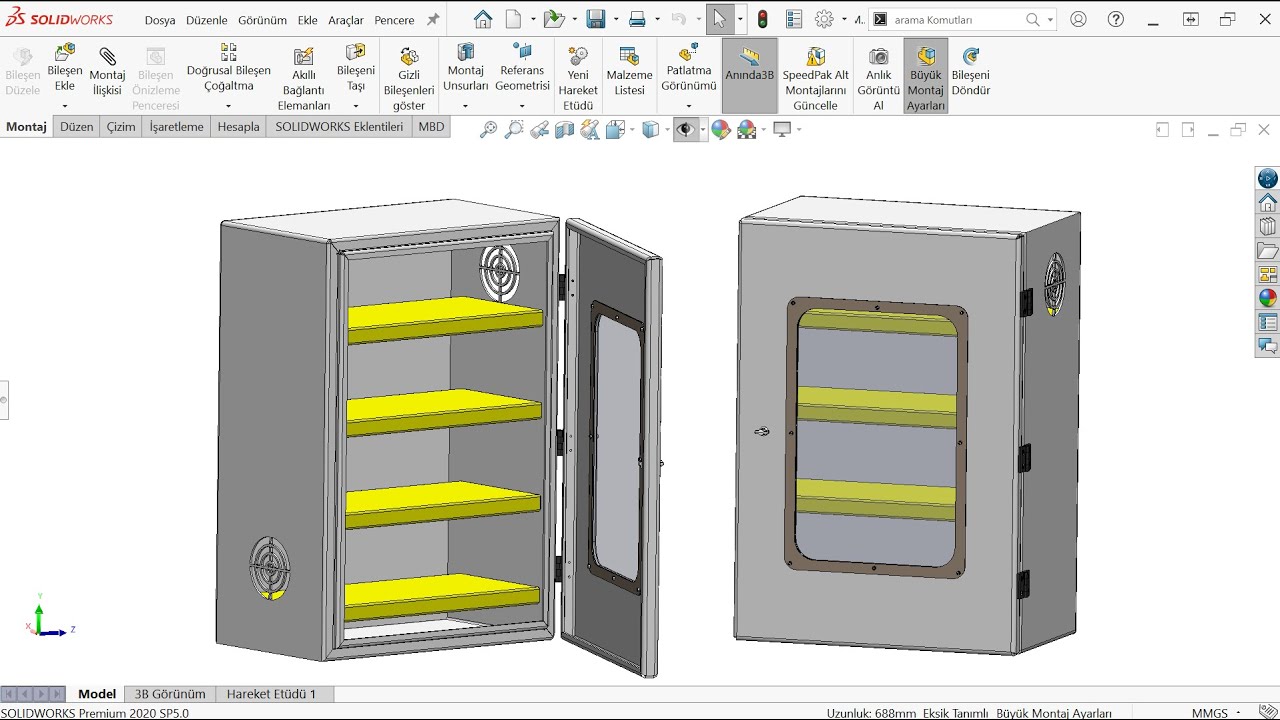Click Gizli Bileşenleri göster button
This screenshot has width=1280, height=720.
[x=409, y=77]
